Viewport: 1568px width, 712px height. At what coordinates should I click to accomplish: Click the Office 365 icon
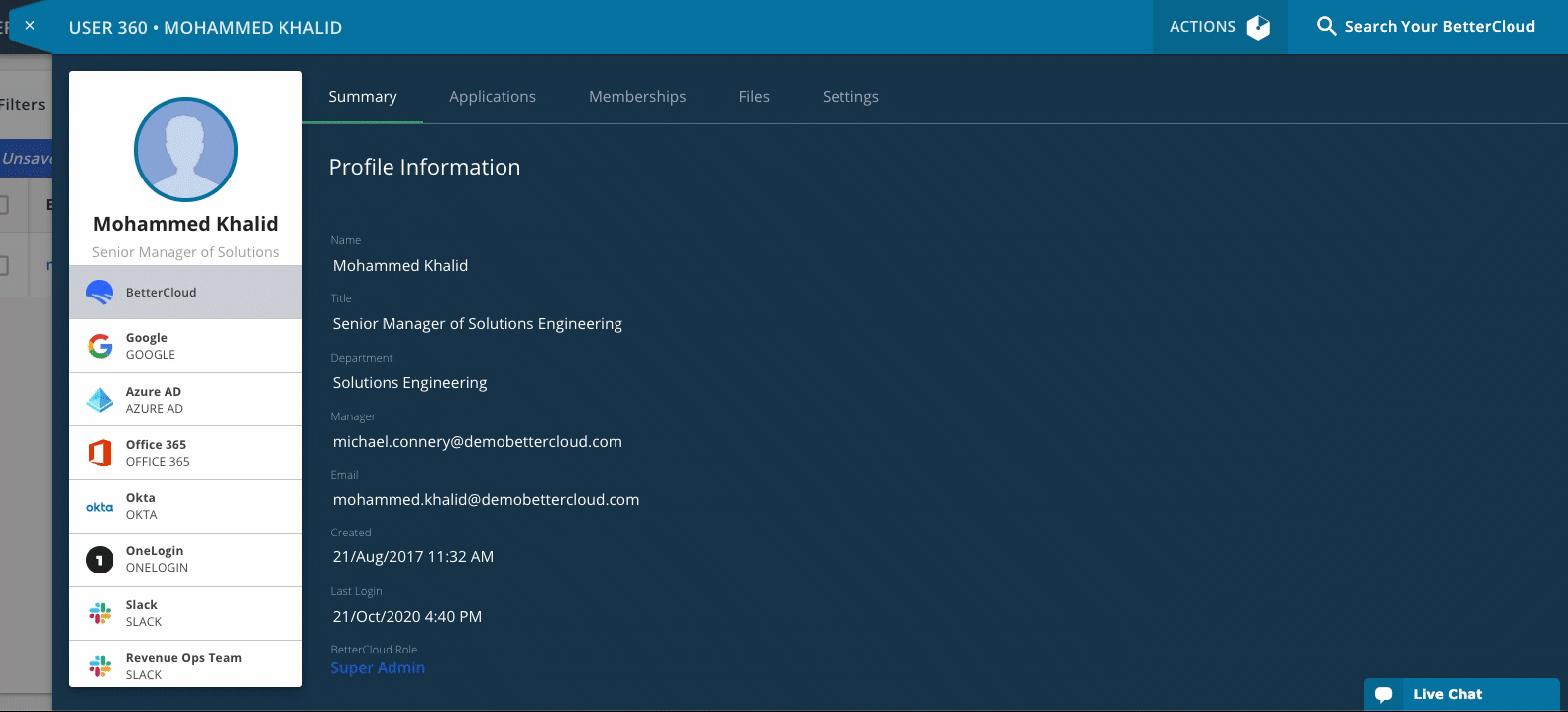(100, 453)
